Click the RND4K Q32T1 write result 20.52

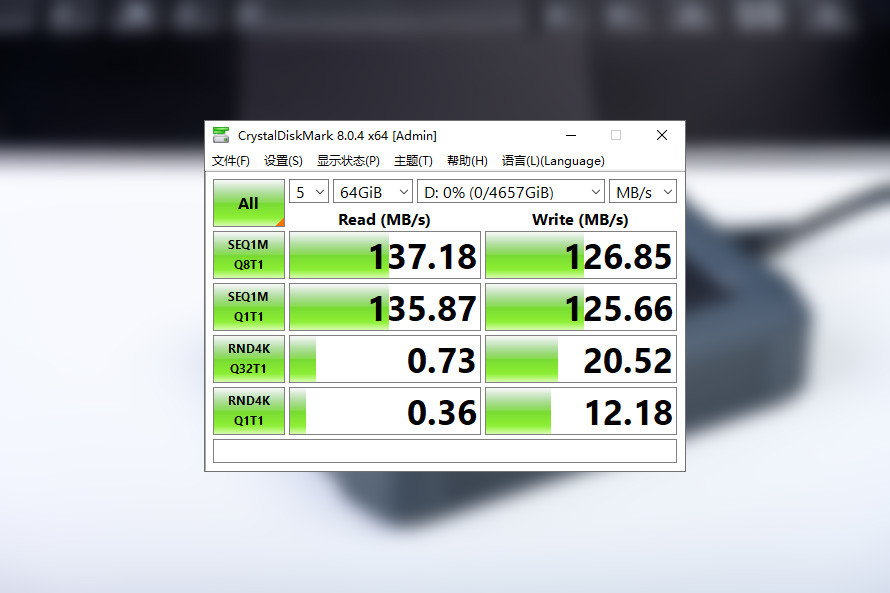tap(581, 359)
